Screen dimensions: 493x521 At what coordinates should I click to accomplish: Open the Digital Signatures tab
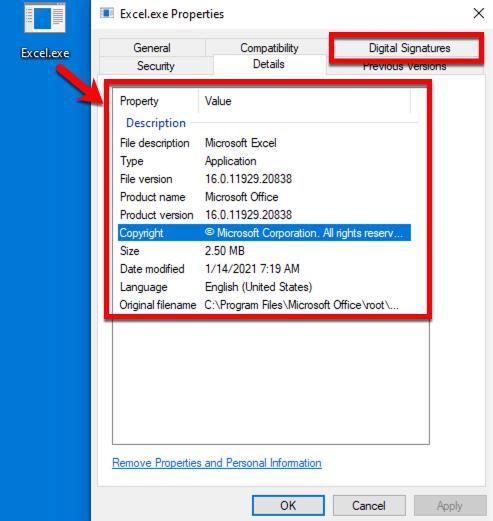[409, 48]
